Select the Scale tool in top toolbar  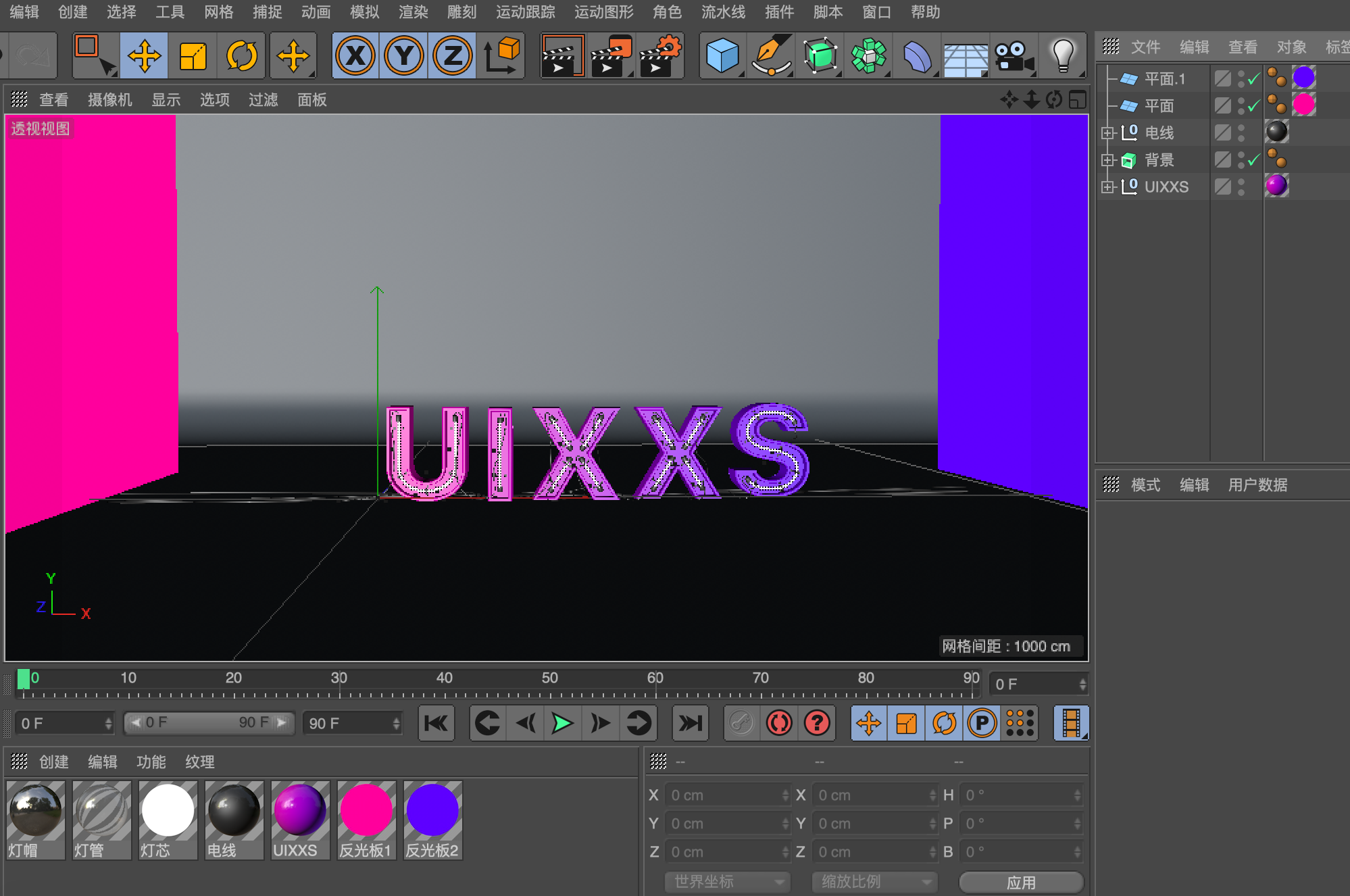193,56
